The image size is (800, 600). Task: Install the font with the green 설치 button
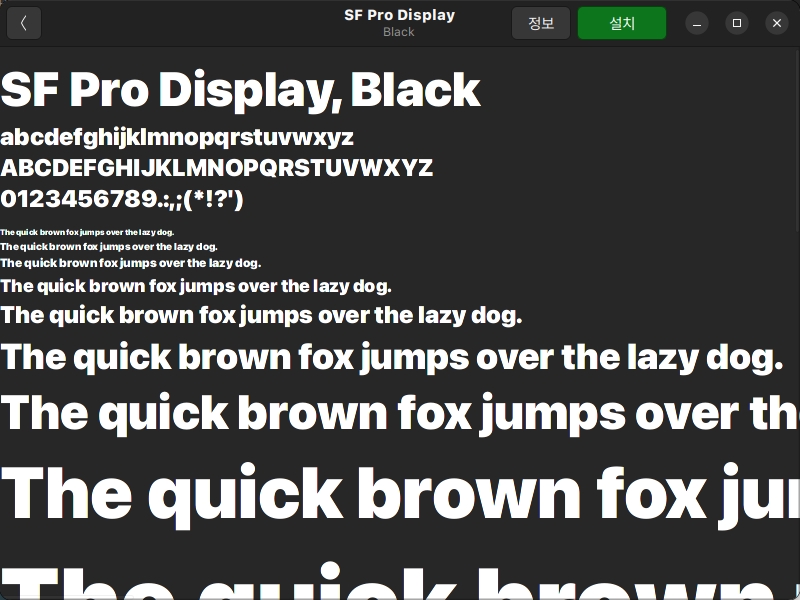point(622,23)
